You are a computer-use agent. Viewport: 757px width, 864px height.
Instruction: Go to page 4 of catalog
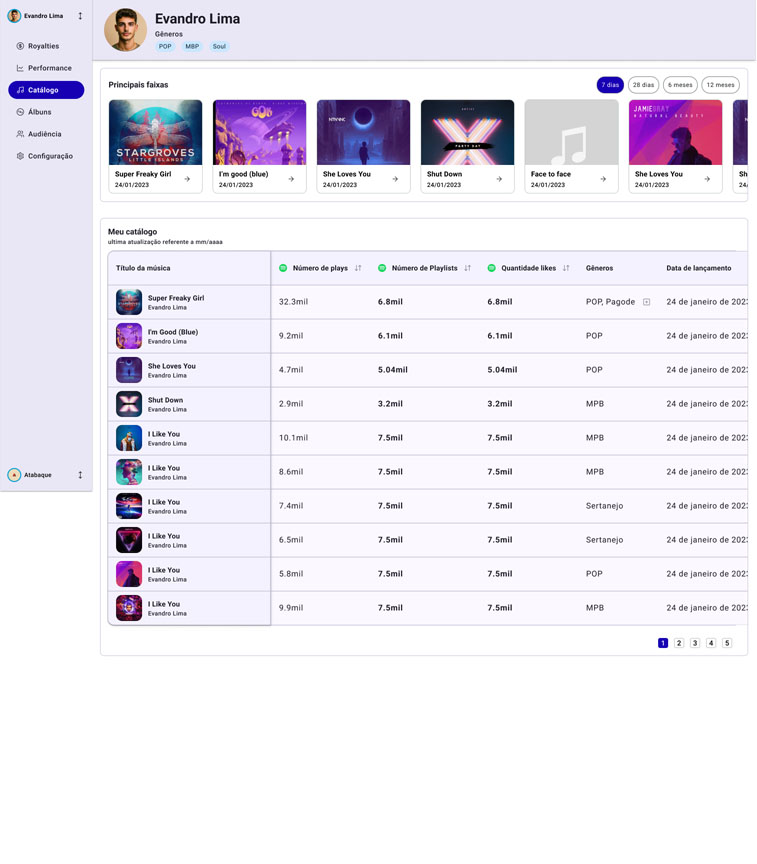tap(711, 643)
